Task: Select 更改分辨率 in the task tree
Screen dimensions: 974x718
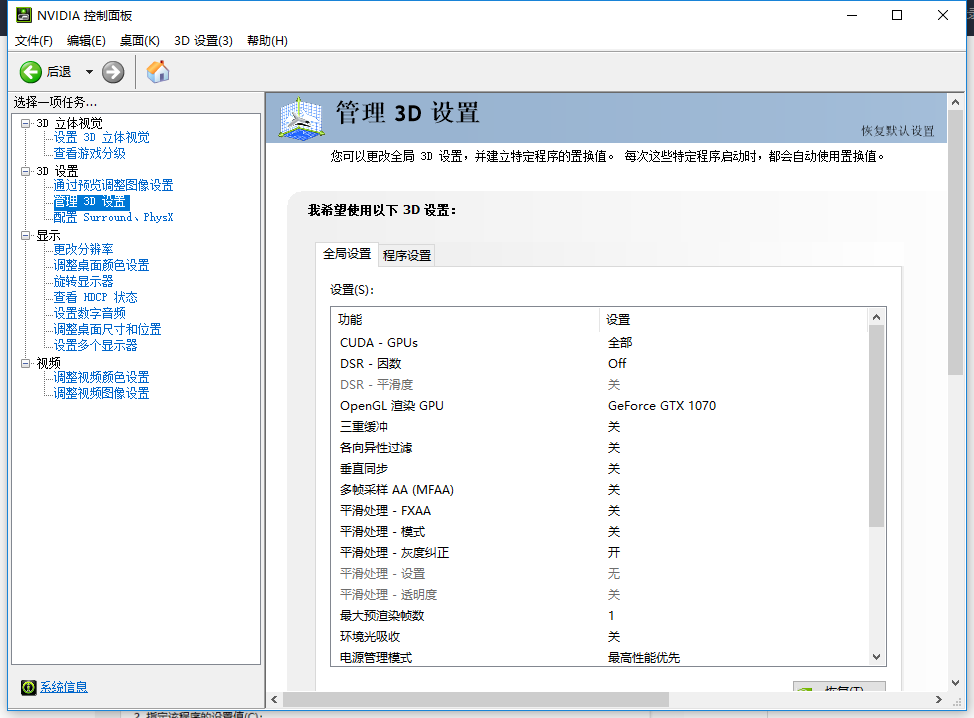Action: click(83, 249)
